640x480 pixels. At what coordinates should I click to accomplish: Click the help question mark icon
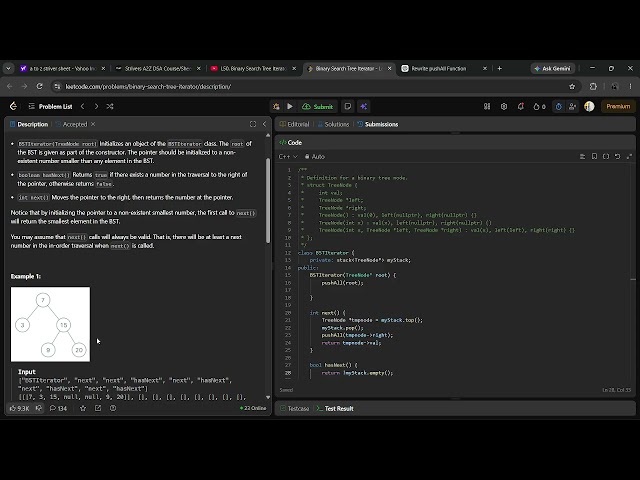tap(113, 408)
